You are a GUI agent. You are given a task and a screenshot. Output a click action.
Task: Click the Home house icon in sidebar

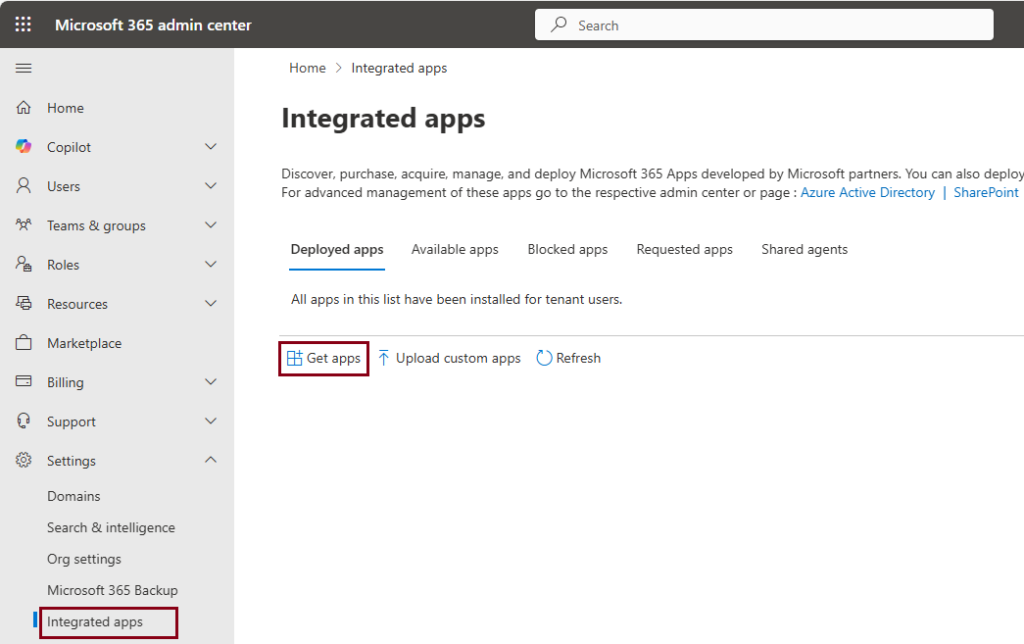[x=24, y=108]
